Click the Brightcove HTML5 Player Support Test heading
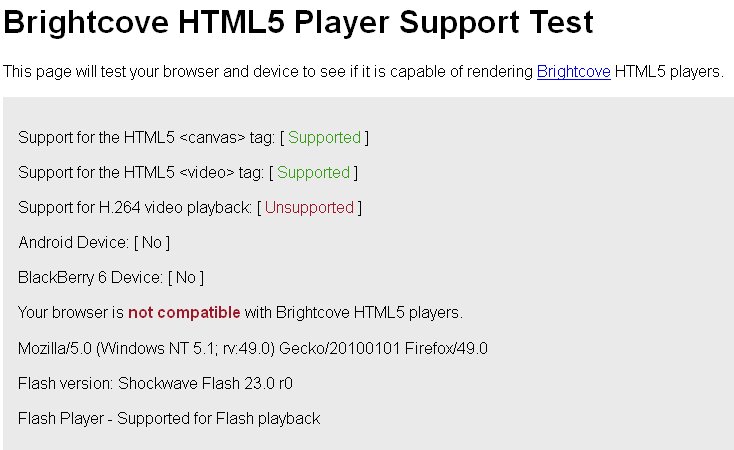The height and width of the screenshot is (450, 734). (299, 22)
